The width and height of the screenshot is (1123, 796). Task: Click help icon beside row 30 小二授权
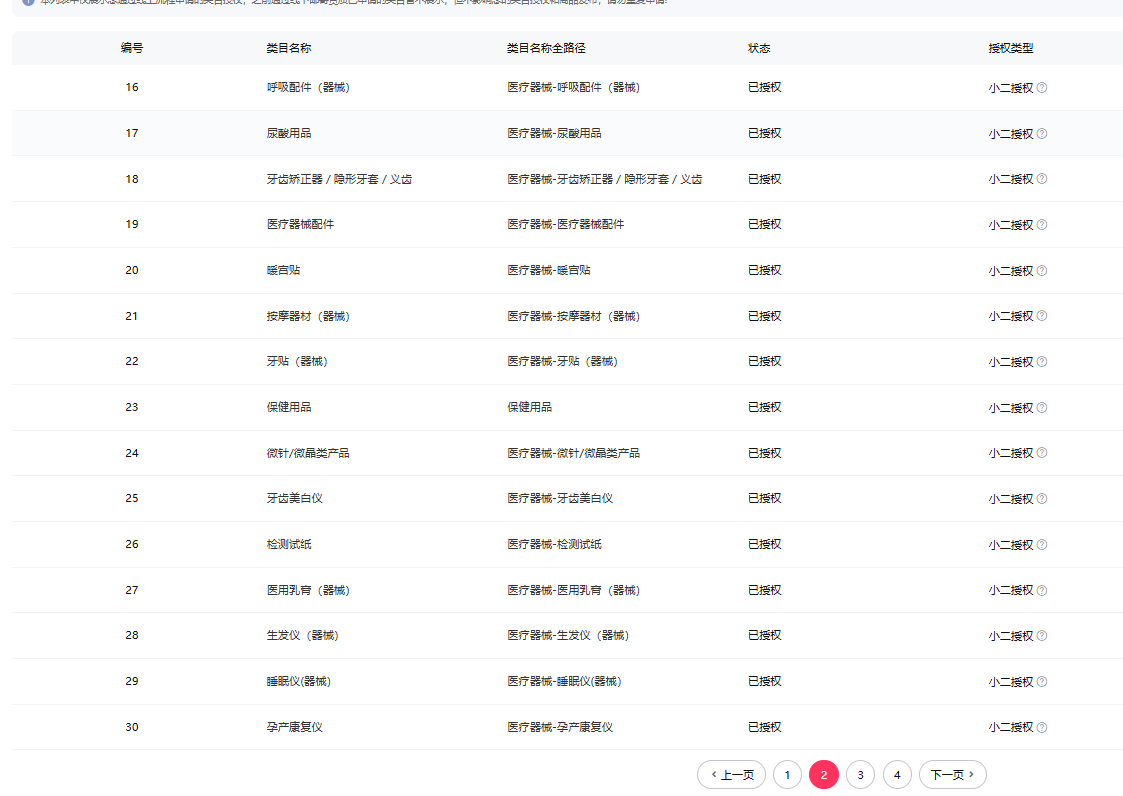click(1042, 727)
